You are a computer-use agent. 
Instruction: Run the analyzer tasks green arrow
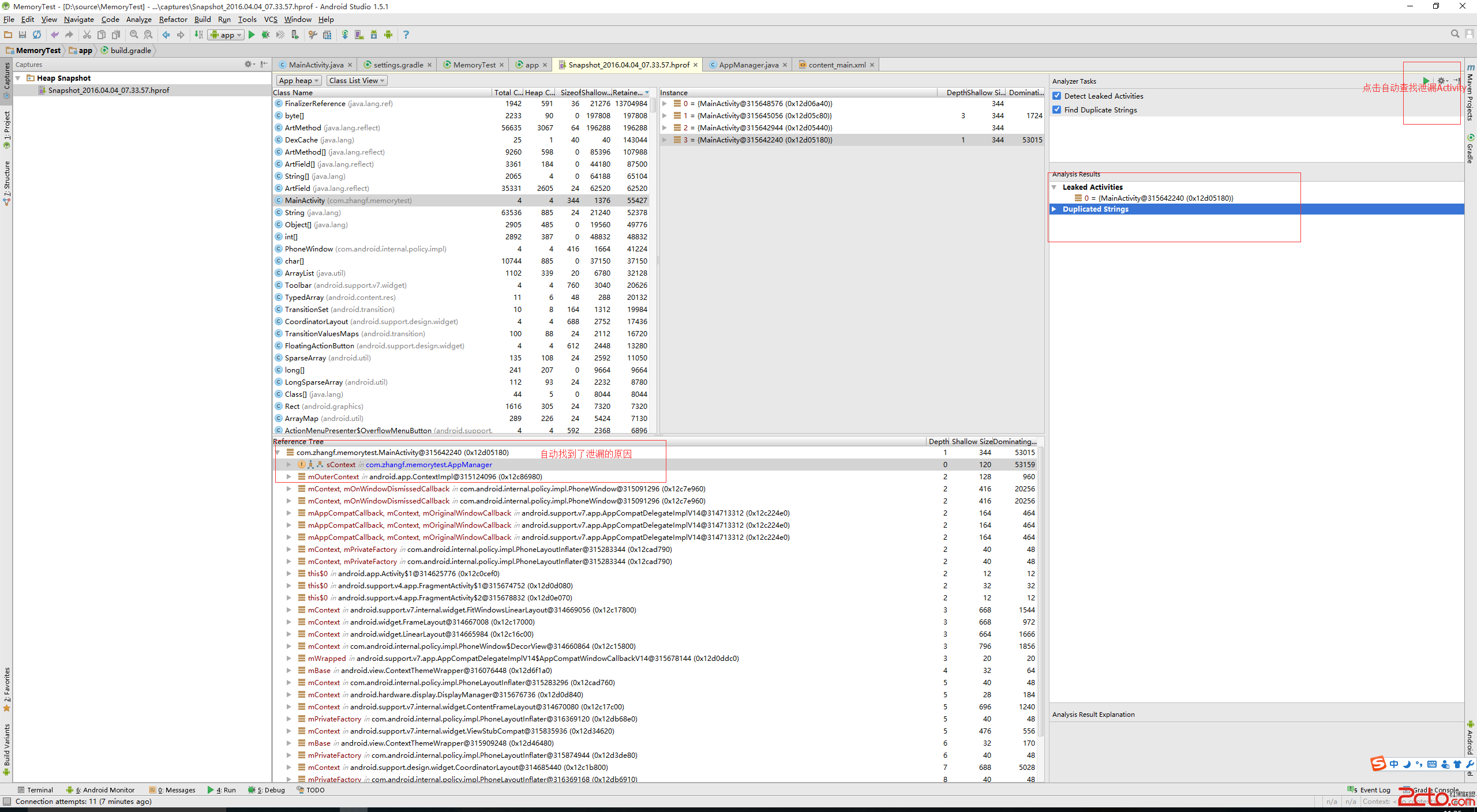tap(1426, 81)
